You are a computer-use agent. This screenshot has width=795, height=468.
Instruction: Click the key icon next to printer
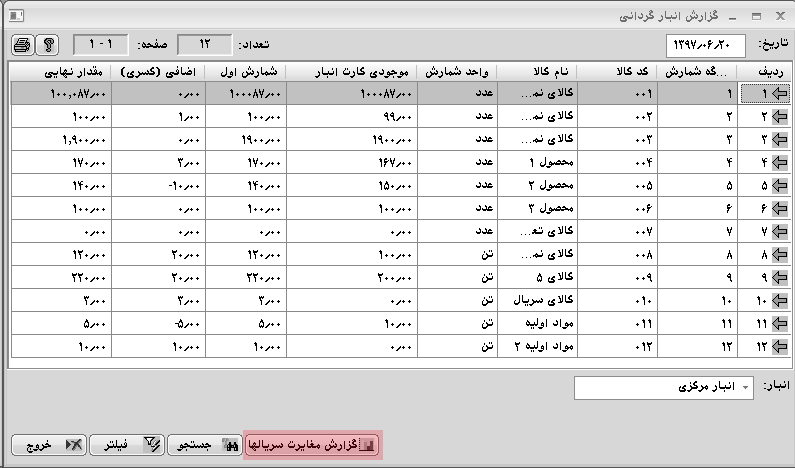coord(47,46)
